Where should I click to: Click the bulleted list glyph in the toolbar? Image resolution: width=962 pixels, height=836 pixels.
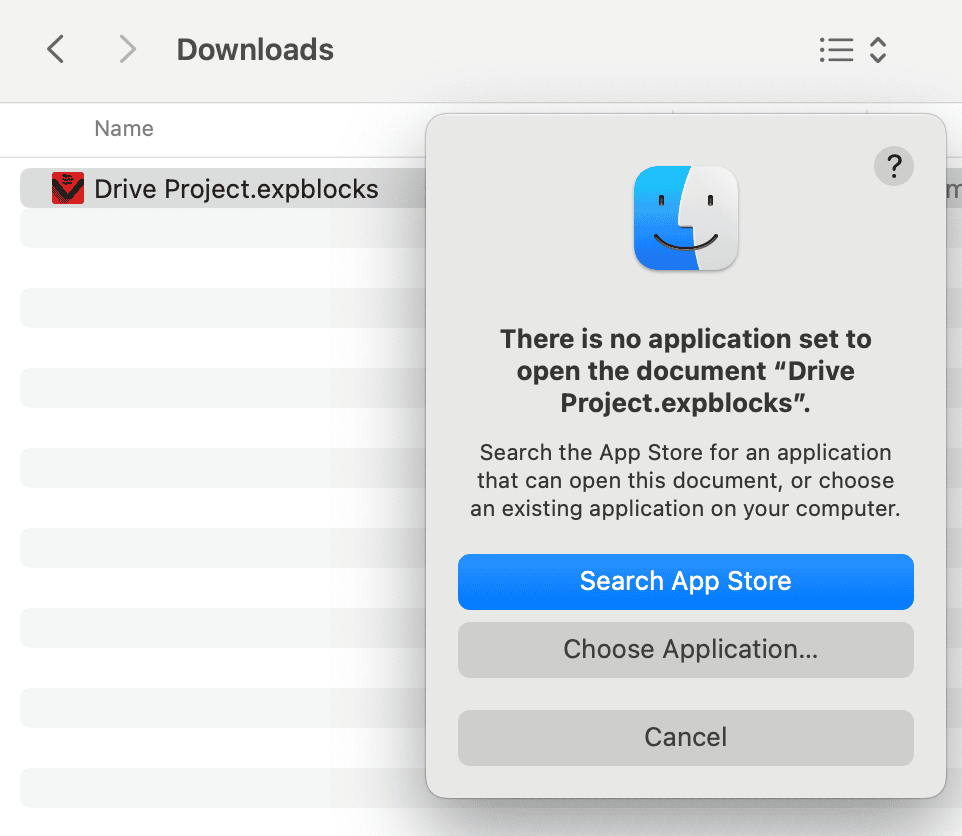click(x=837, y=49)
